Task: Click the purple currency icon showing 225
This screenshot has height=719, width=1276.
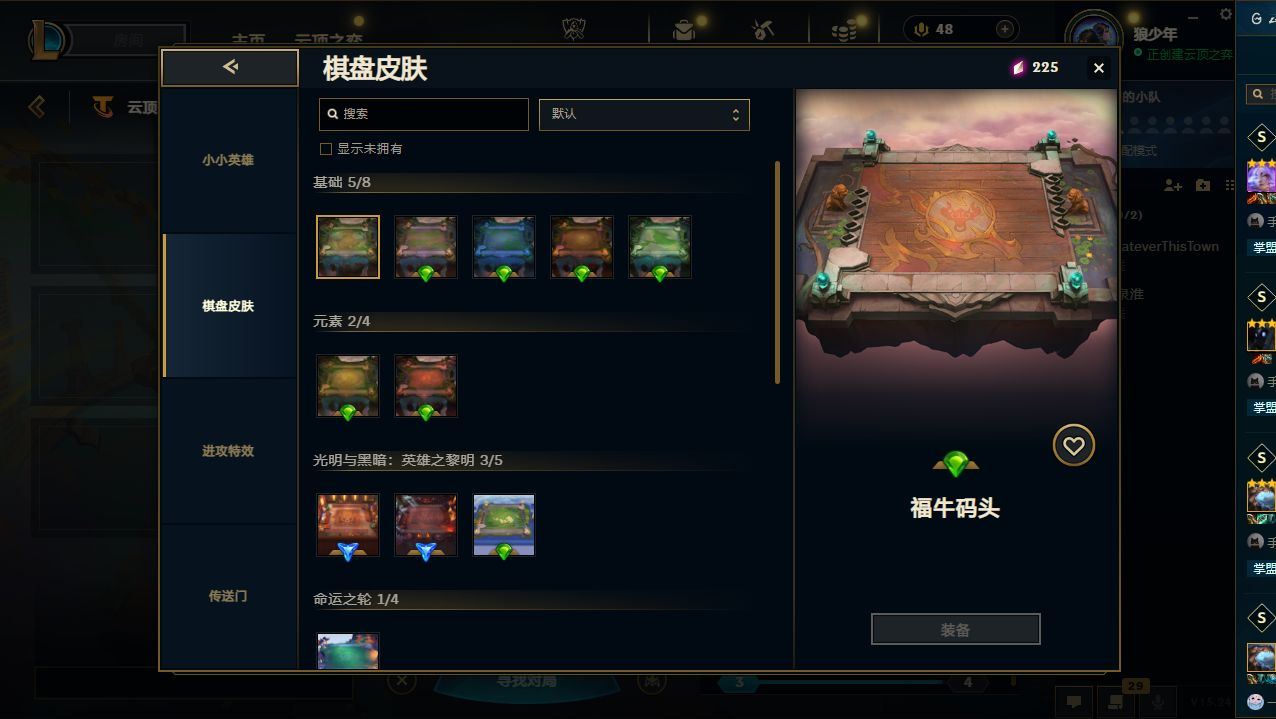Action: point(1018,67)
